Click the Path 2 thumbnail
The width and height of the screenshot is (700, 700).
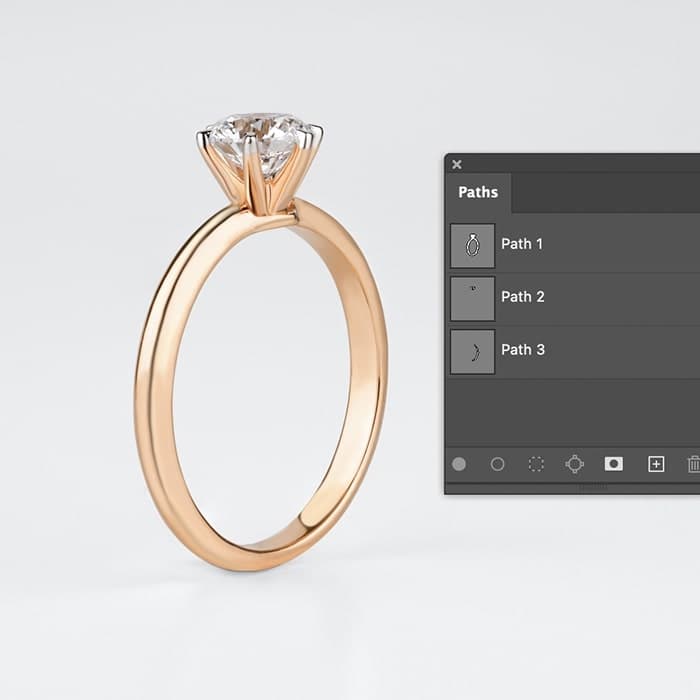pyautogui.click(x=473, y=299)
